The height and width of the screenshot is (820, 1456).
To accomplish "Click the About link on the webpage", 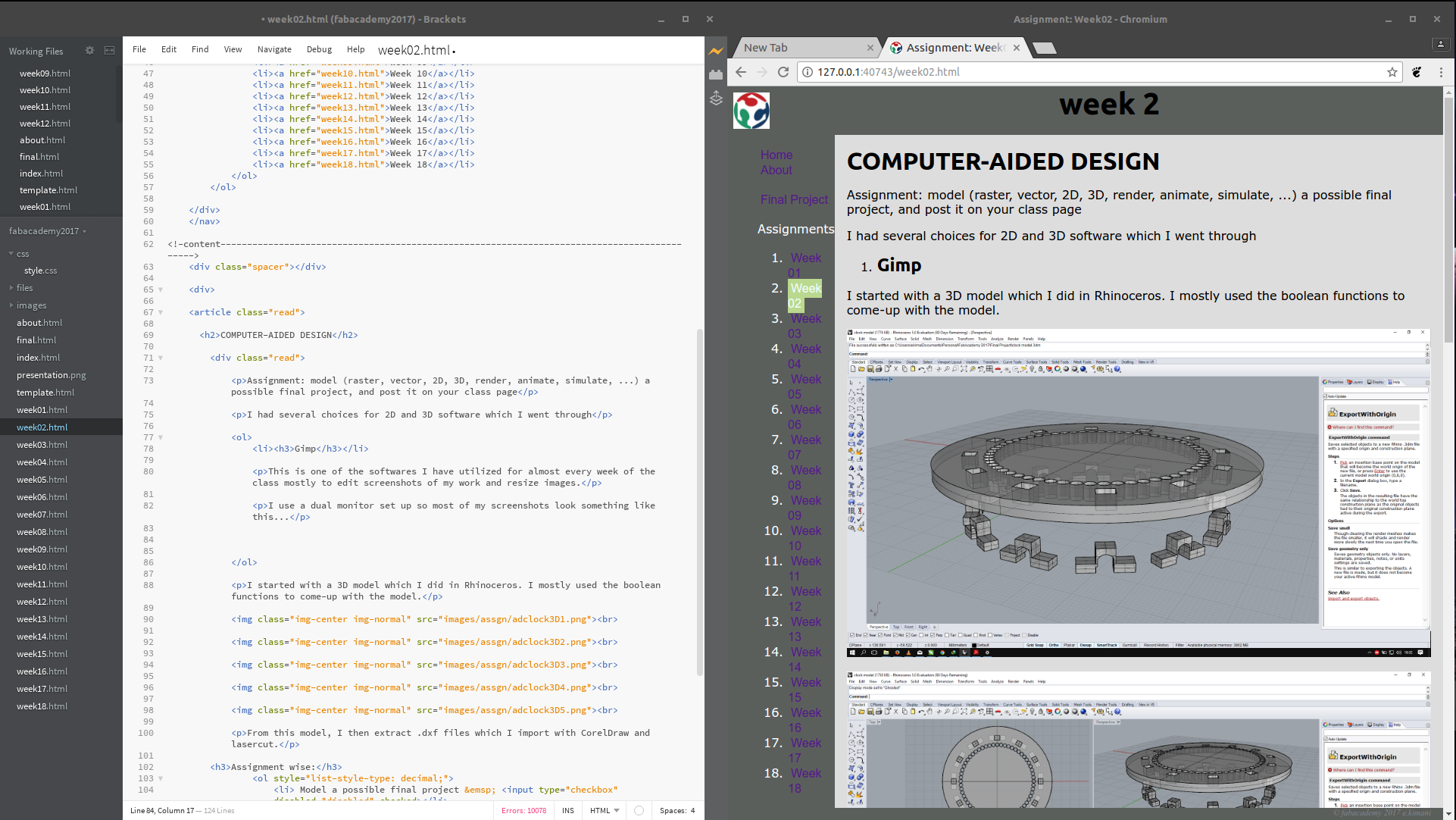I will (776, 170).
